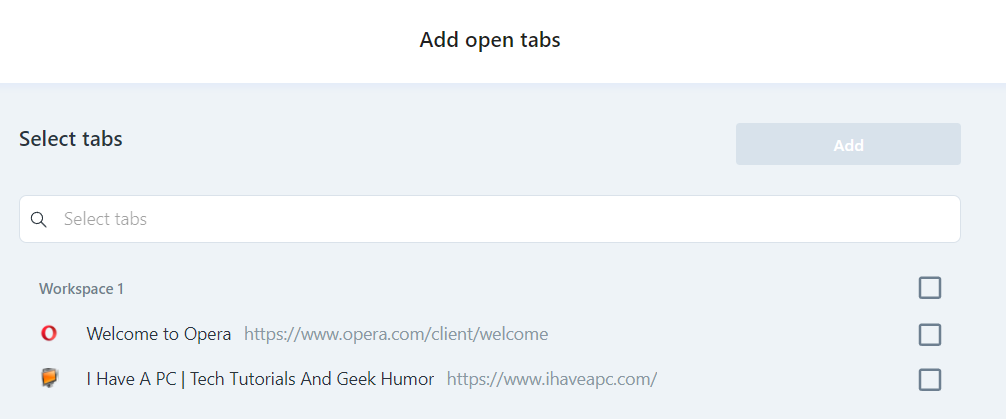Viewport: 1006px width, 419px height.
Task: Select the I Have A PC tab title
Action: 260,379
